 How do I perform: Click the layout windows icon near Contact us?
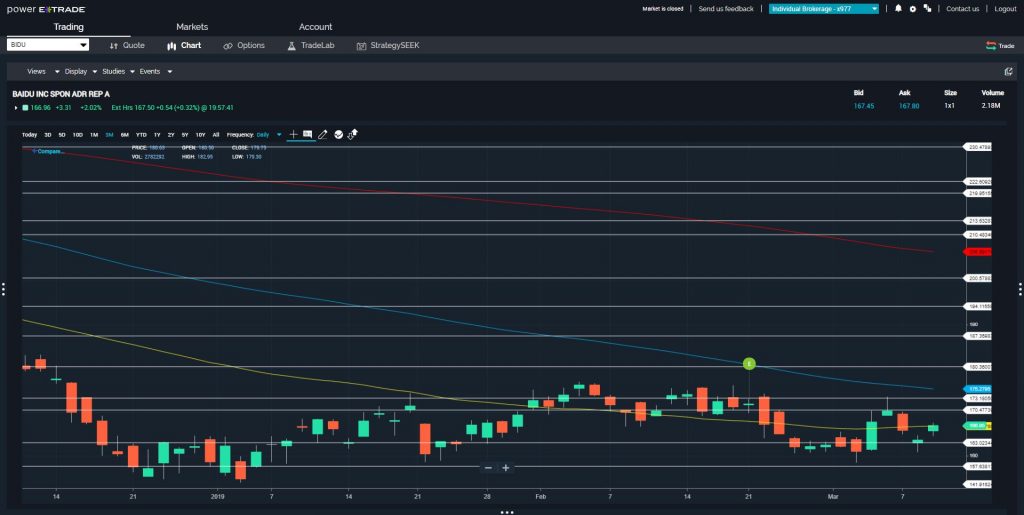pyautogui.click(x=927, y=8)
